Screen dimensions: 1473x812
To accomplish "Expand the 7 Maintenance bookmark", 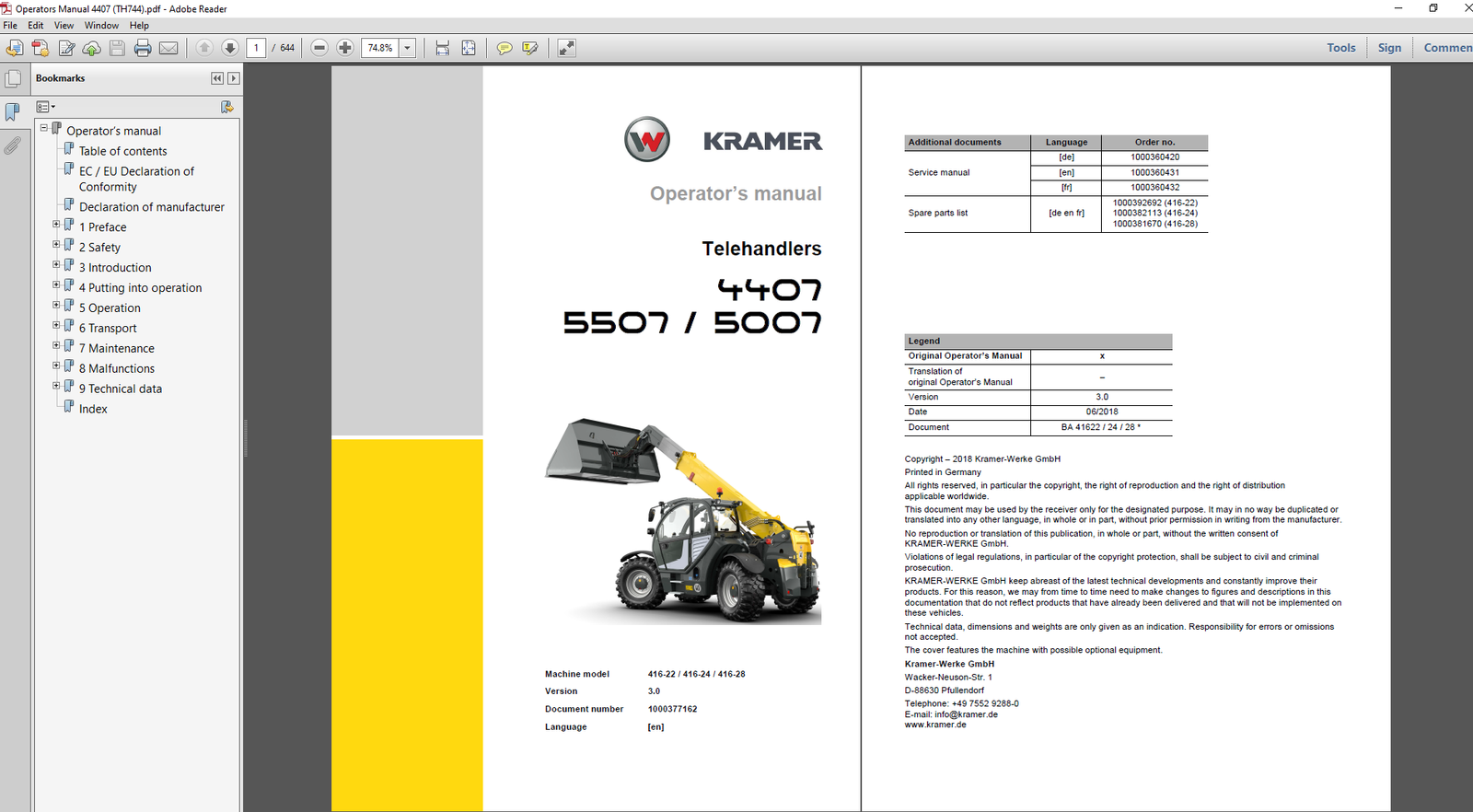I will (56, 345).
